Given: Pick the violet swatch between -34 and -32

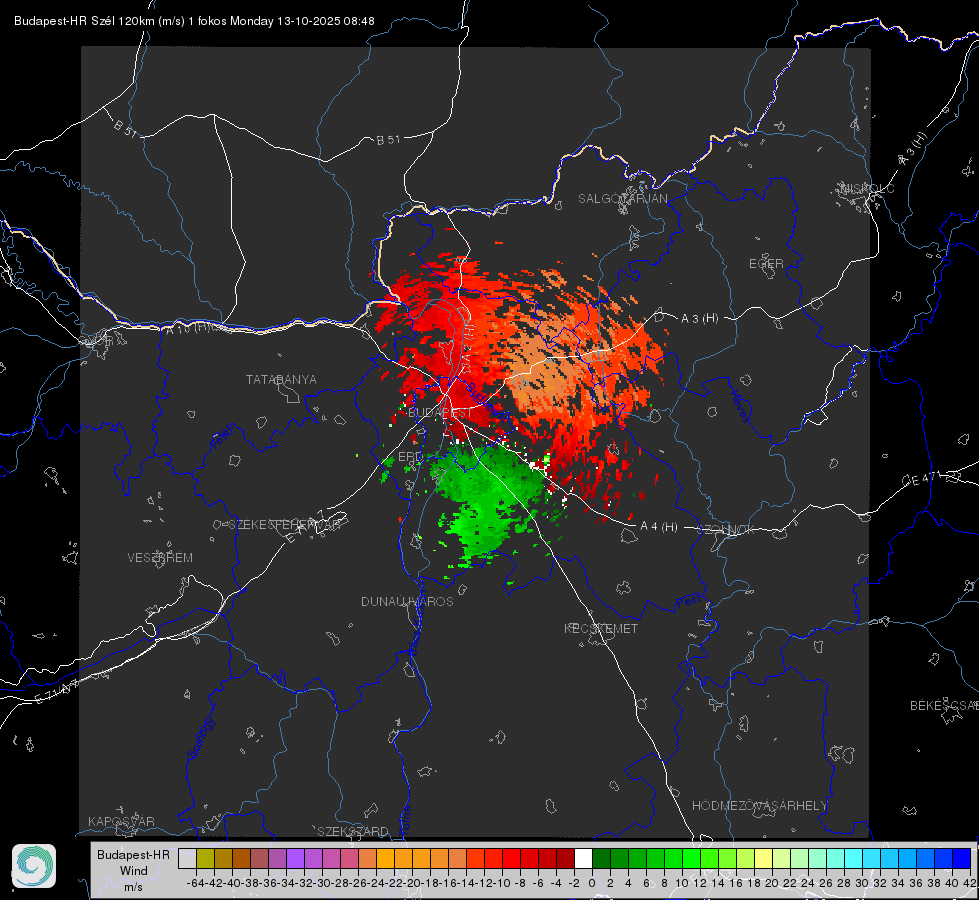Looking at the screenshot, I should click(x=295, y=858).
